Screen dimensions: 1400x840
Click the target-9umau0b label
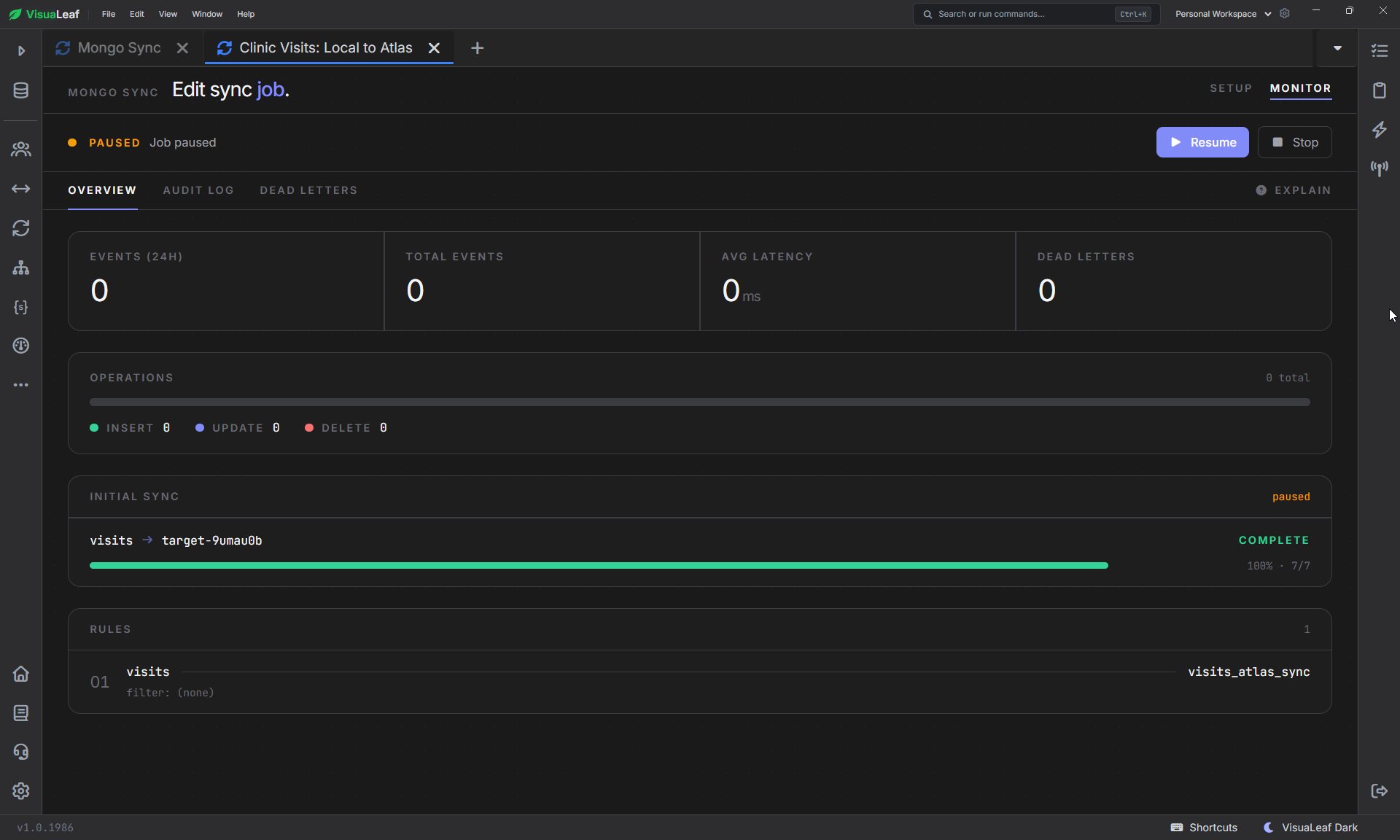pos(211,540)
